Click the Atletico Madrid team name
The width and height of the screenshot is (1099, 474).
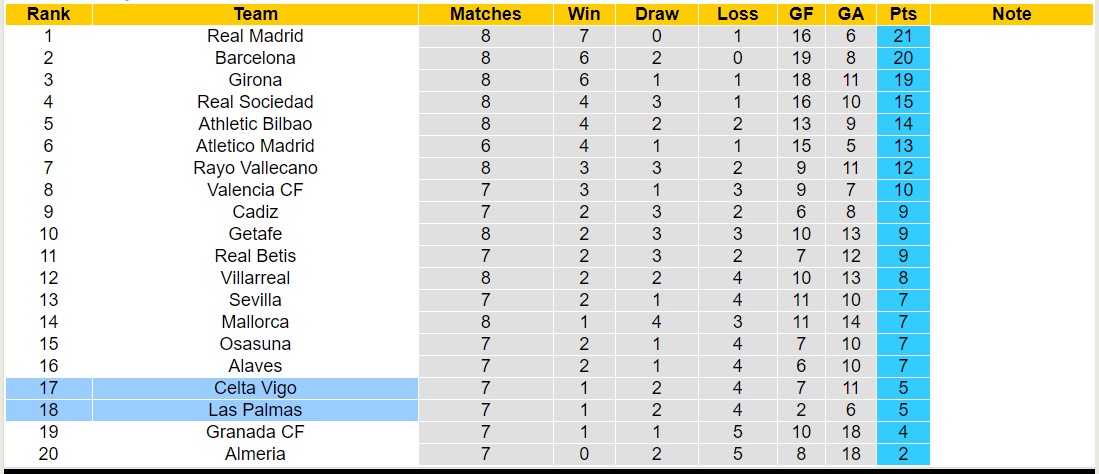click(255, 146)
